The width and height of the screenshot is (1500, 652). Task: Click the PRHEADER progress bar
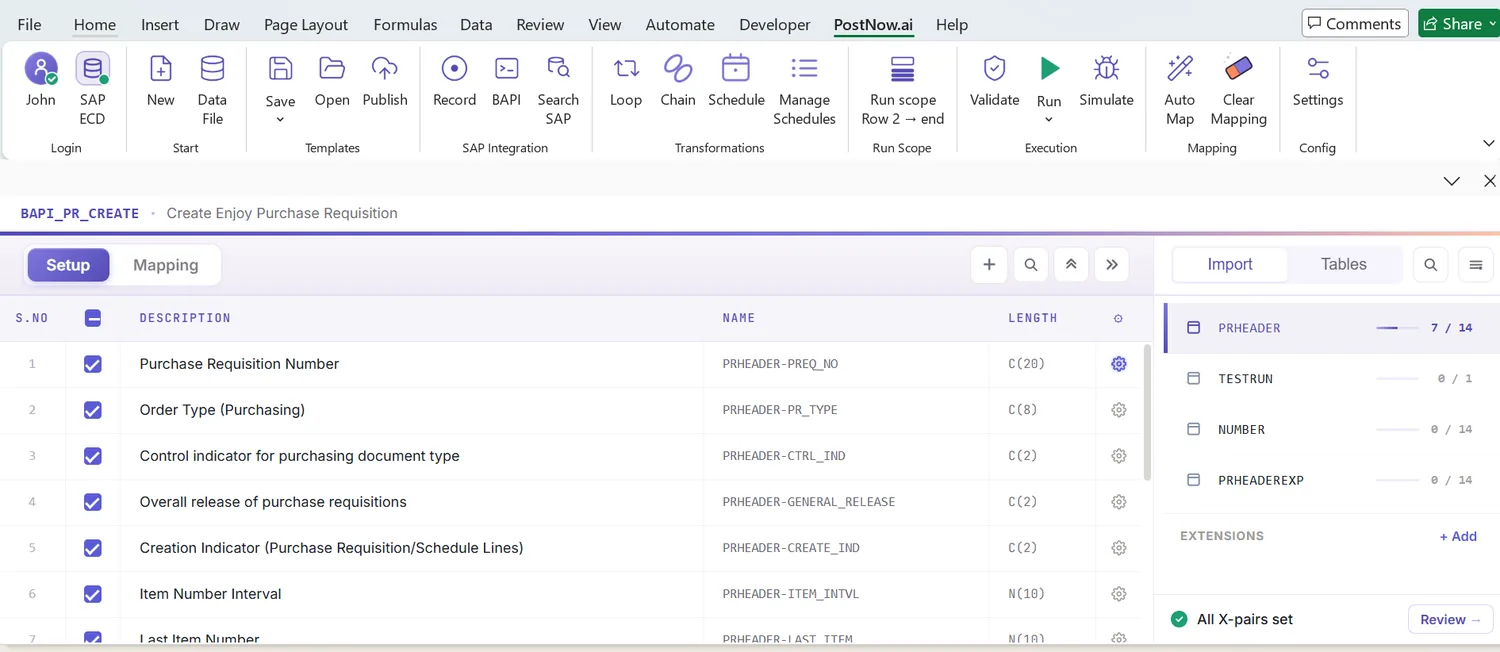point(1398,328)
